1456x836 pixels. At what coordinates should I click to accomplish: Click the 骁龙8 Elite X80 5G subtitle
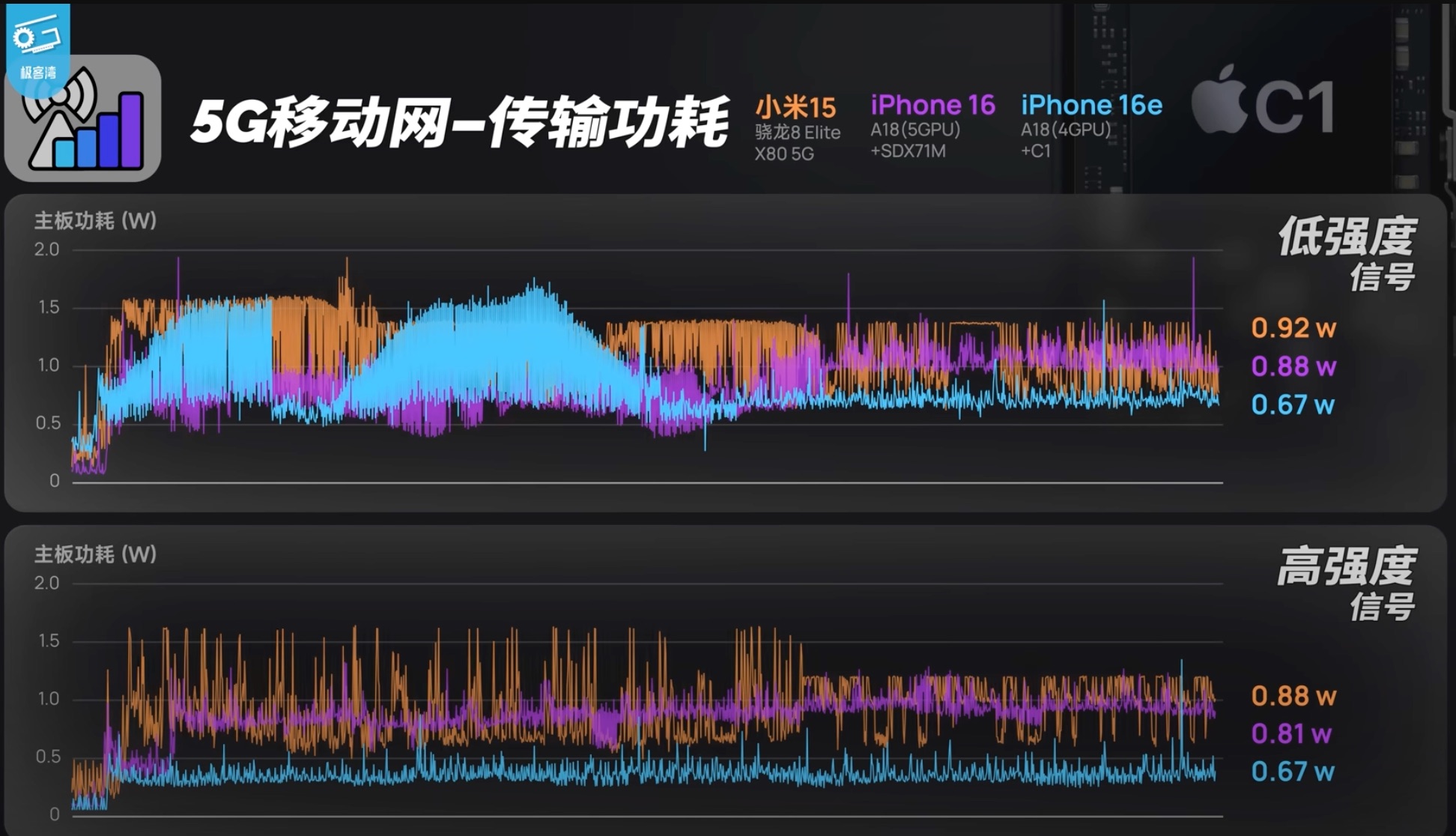(797, 143)
